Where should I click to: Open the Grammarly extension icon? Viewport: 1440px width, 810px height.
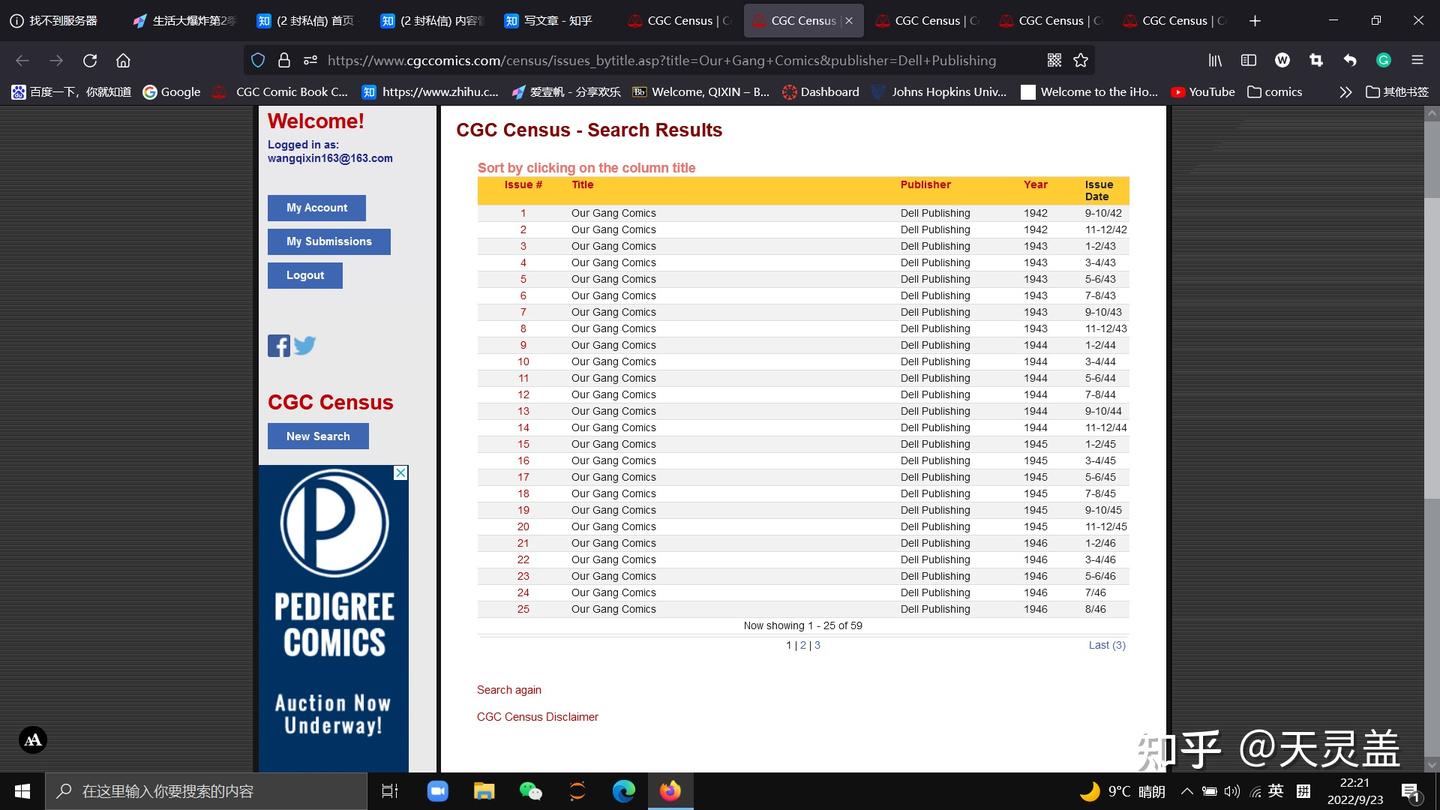(1384, 60)
